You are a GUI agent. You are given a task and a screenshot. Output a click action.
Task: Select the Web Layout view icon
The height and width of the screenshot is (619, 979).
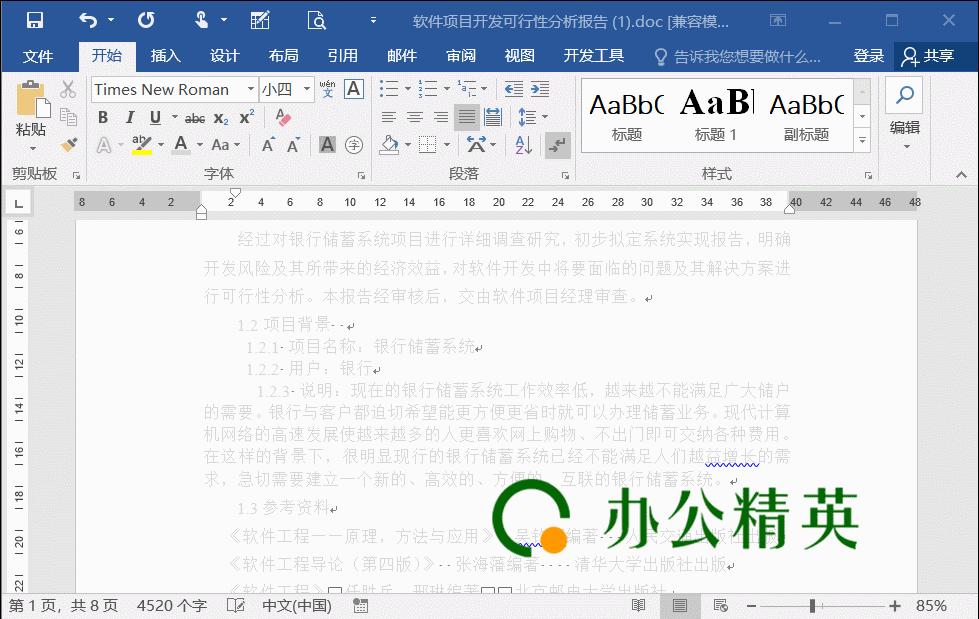[719, 605]
